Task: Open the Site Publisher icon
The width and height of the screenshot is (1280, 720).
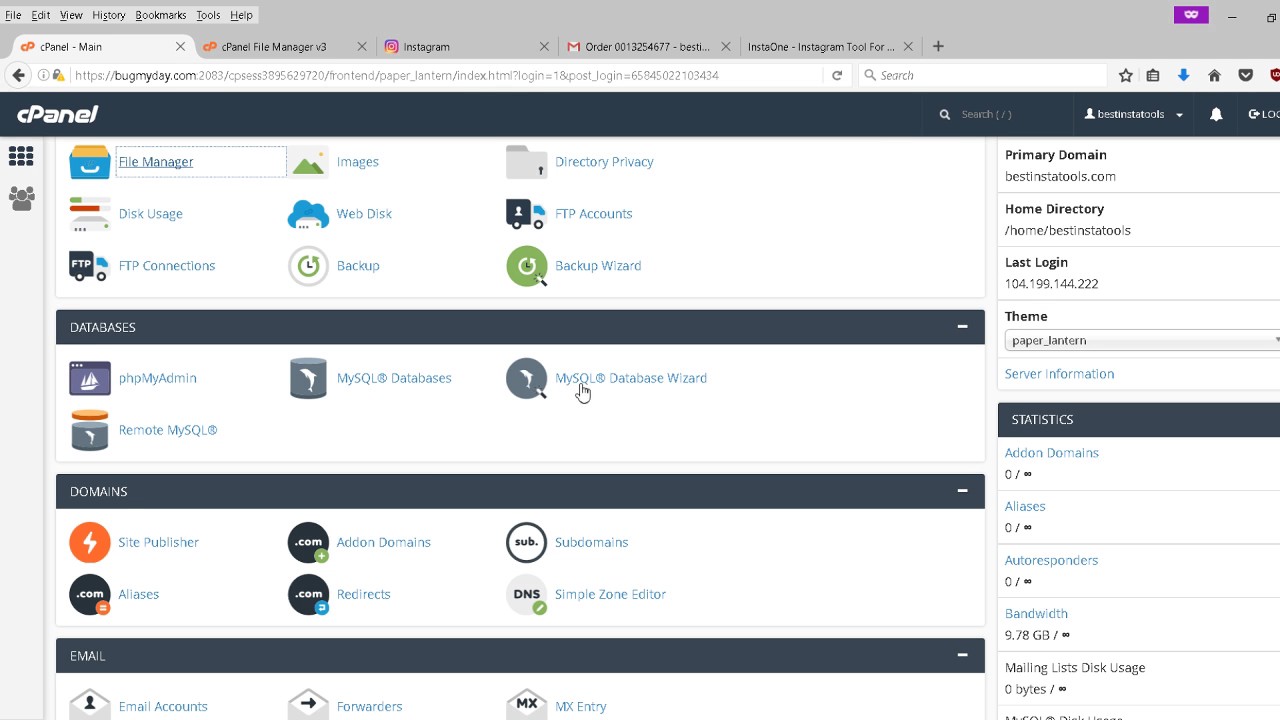Action: 89,542
